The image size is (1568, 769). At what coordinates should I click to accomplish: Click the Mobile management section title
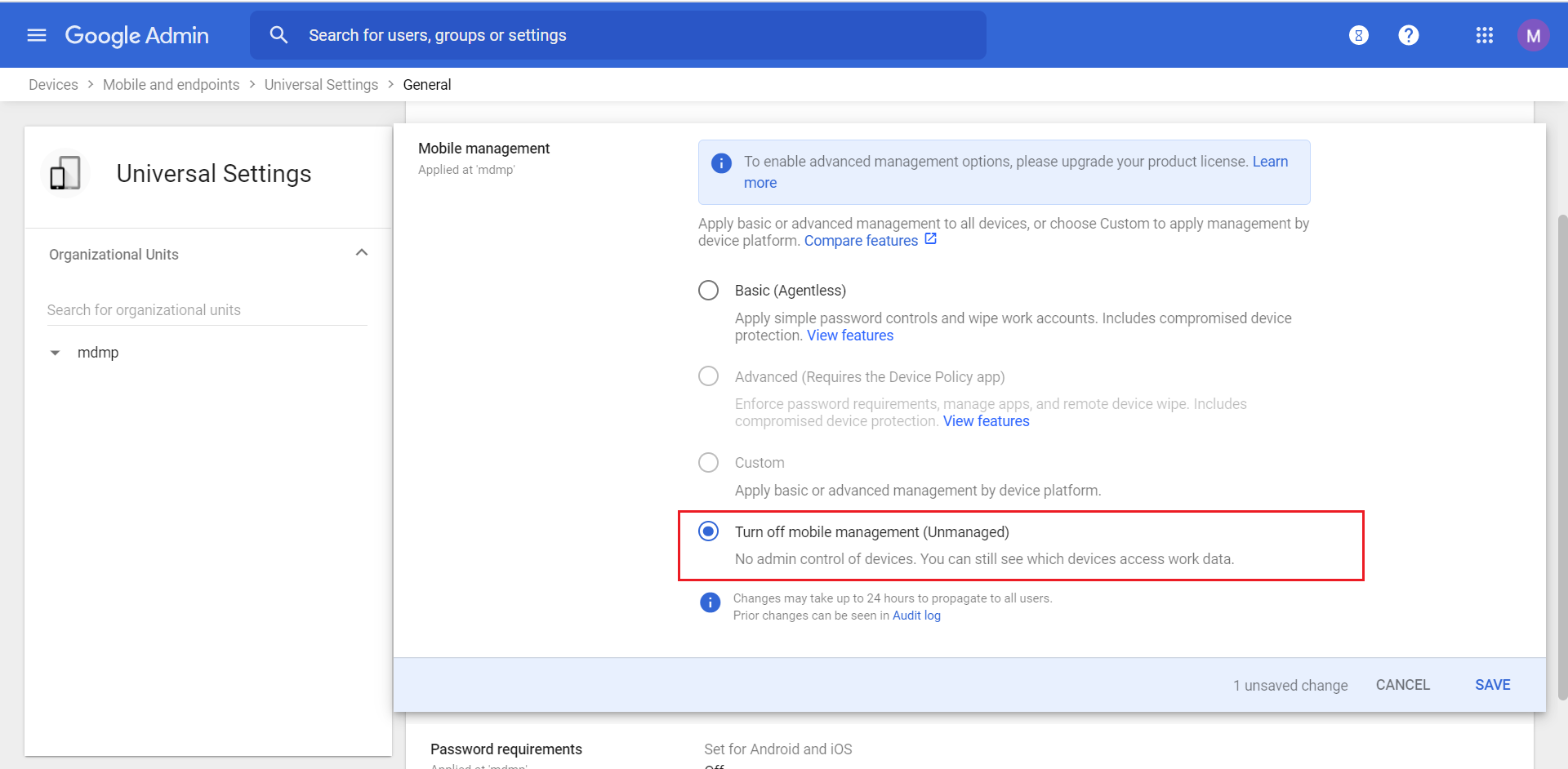(484, 149)
